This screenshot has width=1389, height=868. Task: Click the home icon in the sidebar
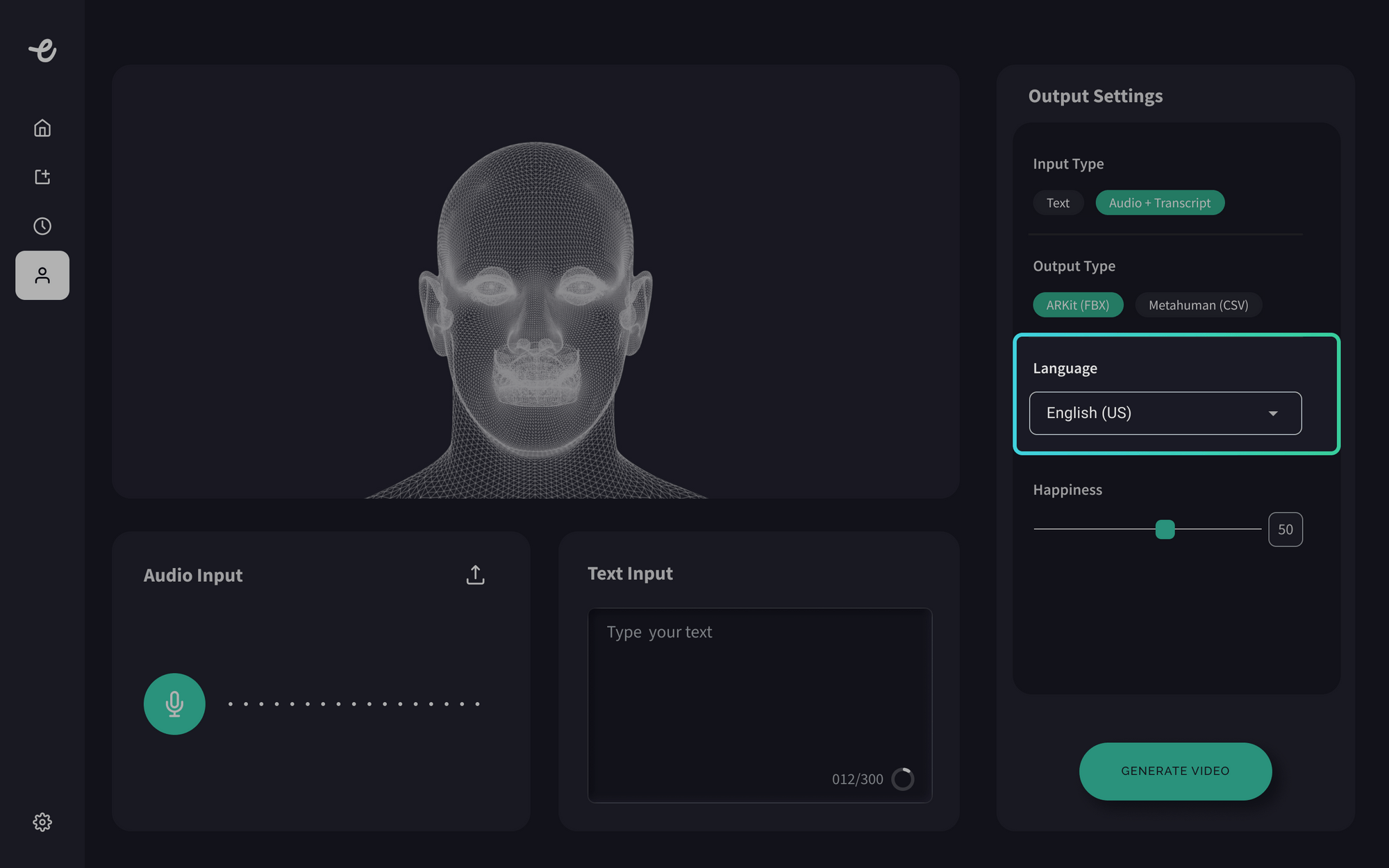(x=42, y=128)
